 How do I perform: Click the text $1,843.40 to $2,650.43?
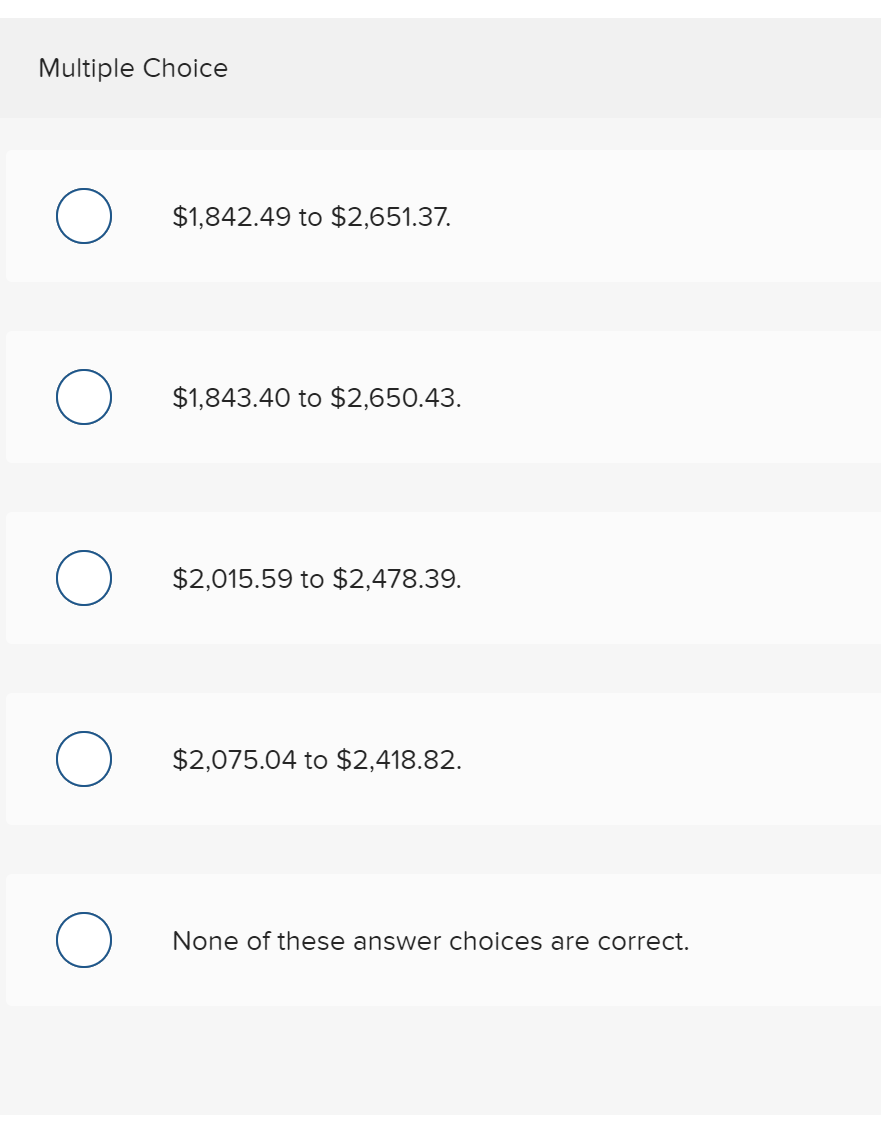point(316,397)
